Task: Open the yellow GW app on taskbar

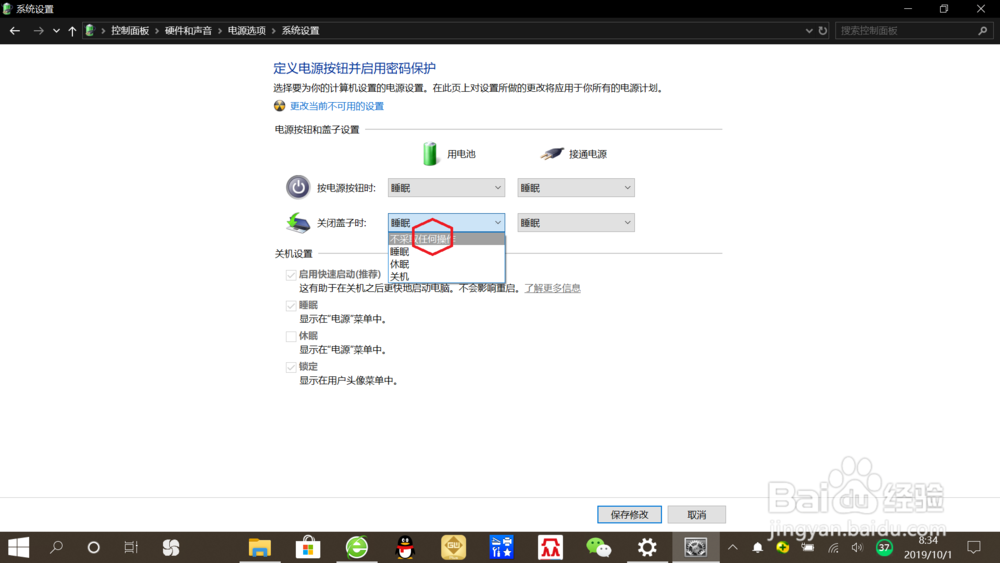Action: coord(453,547)
